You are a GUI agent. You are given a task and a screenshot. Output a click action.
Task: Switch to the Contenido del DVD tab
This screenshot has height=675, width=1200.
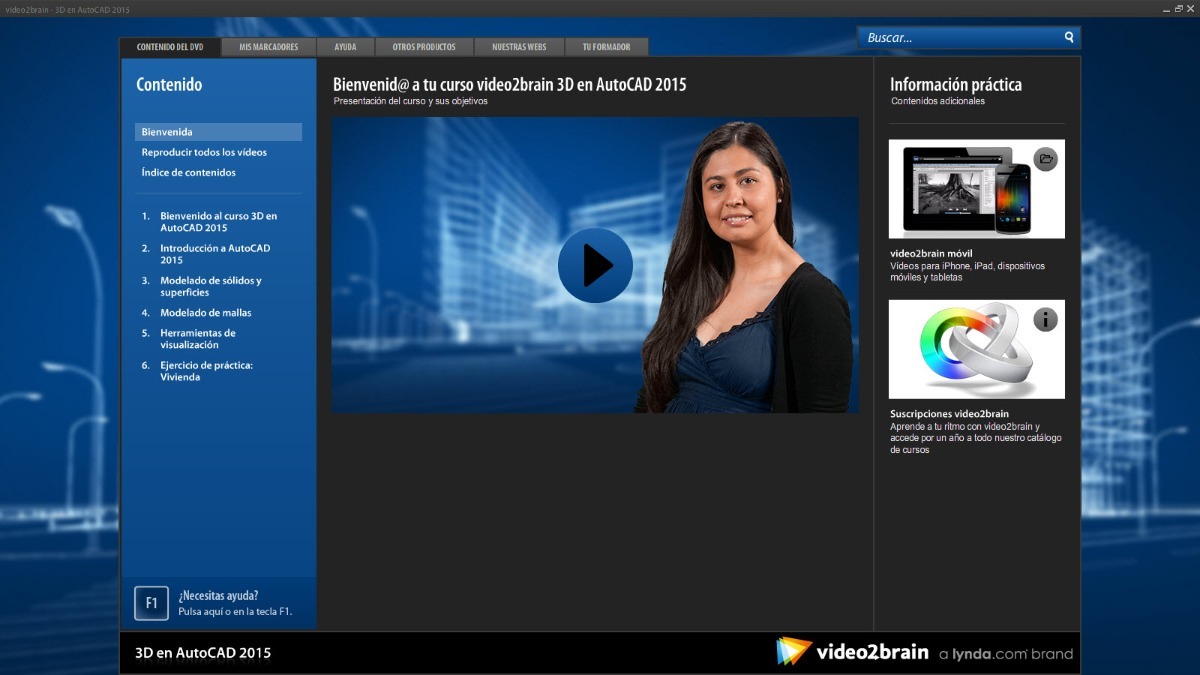tap(170, 47)
